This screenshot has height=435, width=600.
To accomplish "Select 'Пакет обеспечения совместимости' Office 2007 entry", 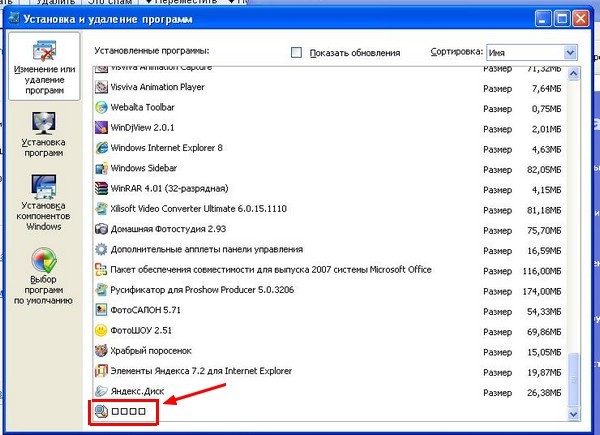I will point(271,270).
